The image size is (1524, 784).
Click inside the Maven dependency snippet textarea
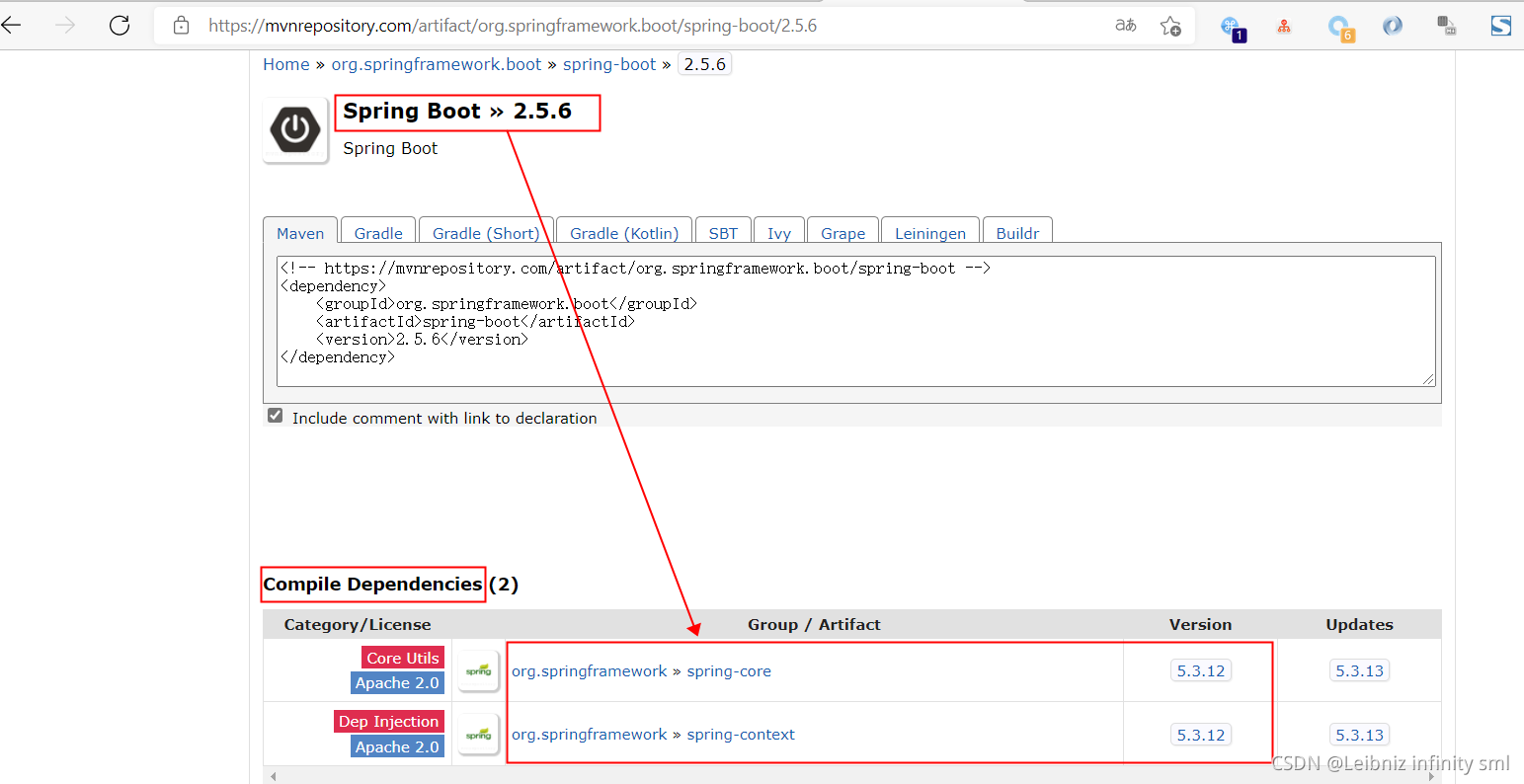[x=856, y=322]
